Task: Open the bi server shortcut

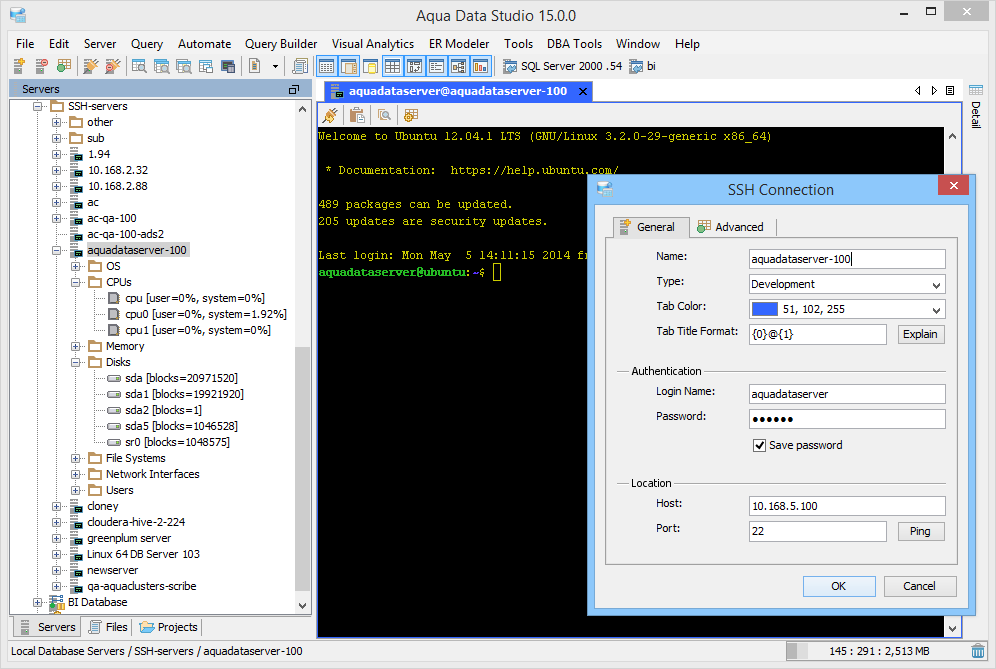Action: [642, 66]
